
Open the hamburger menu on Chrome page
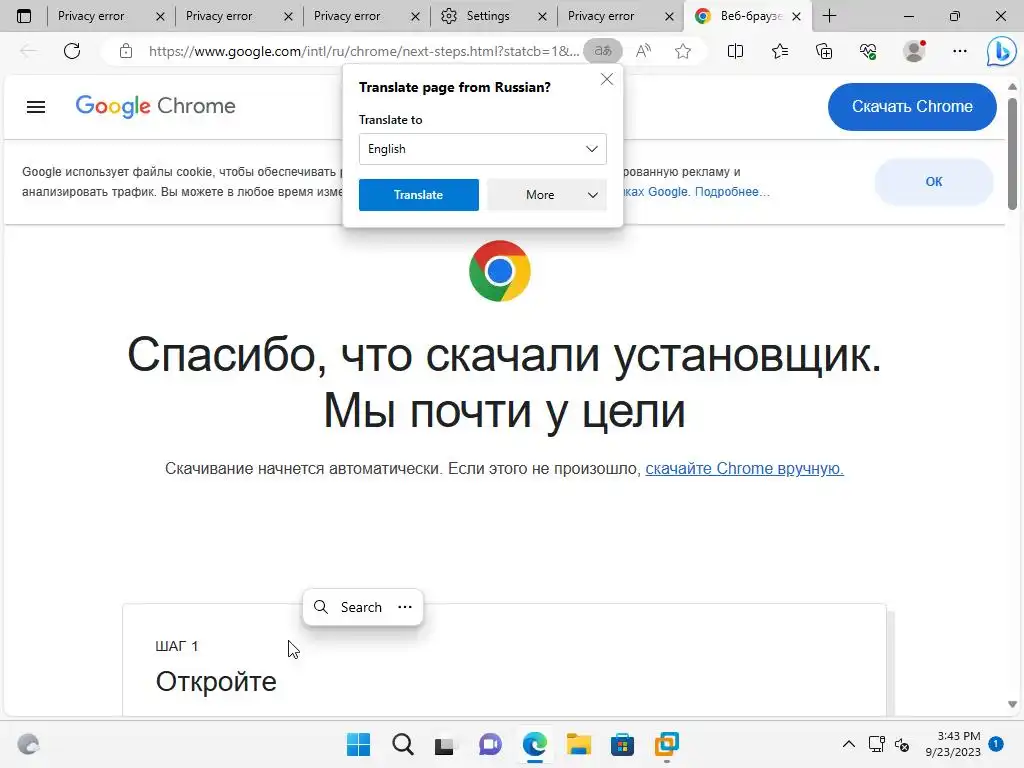[x=36, y=106]
